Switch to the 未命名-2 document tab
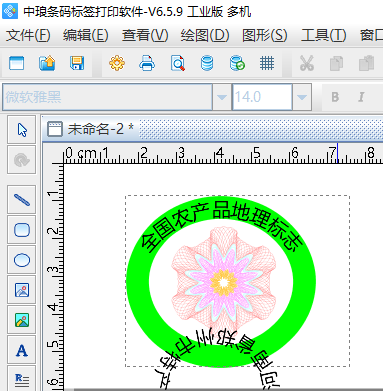383x391 pixels. 91,129
